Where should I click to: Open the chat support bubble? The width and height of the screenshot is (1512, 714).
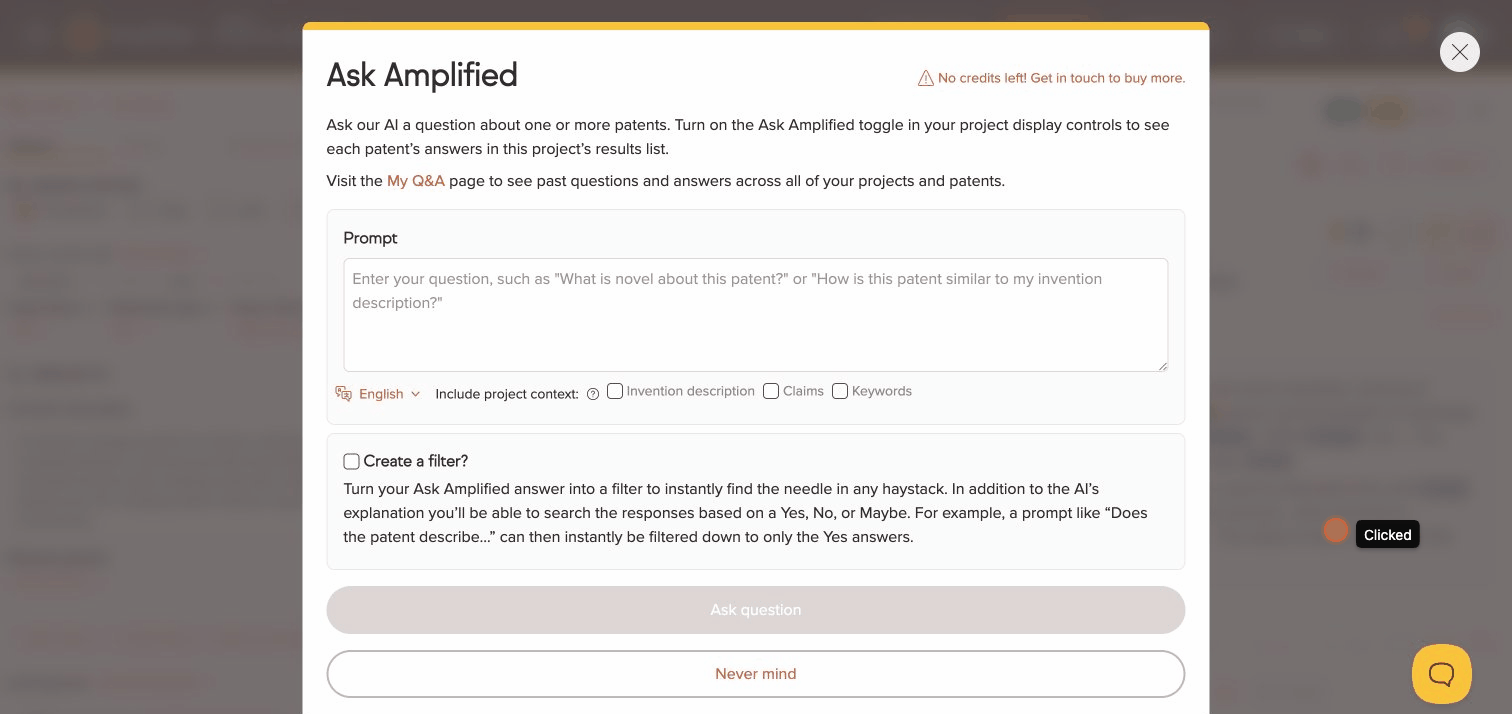(x=1441, y=673)
